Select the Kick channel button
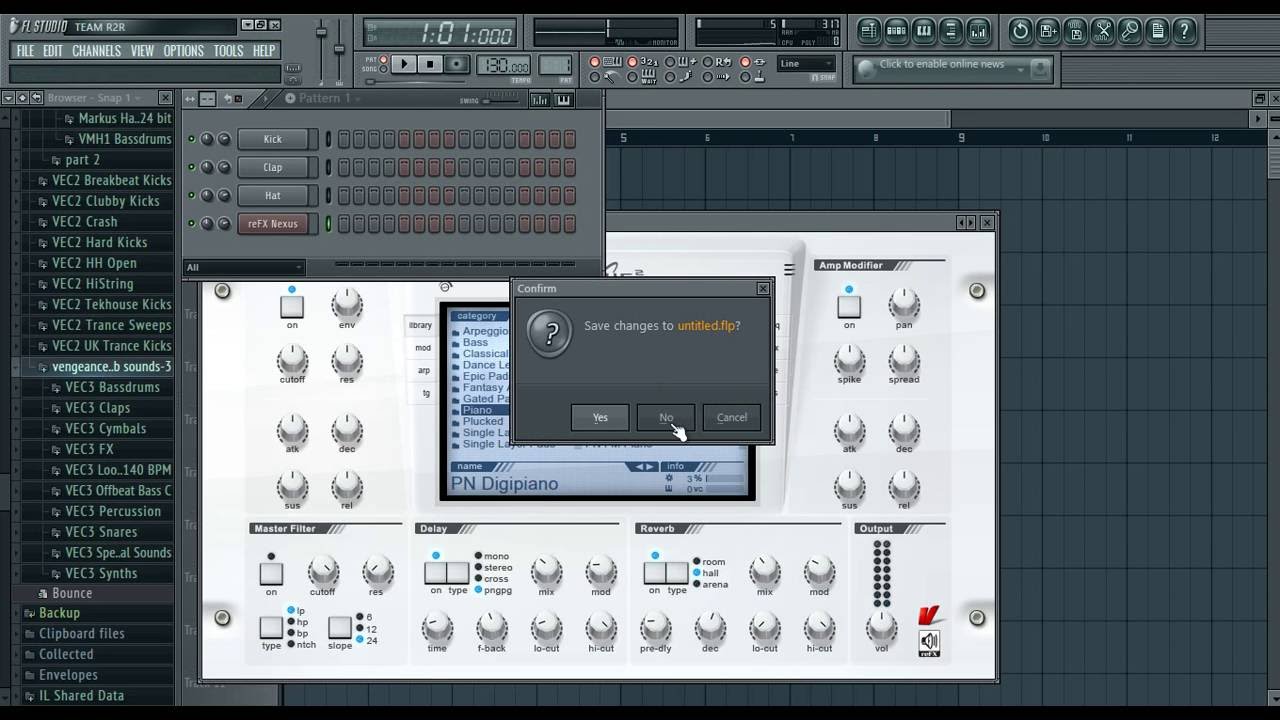The image size is (1280, 720). (273, 140)
